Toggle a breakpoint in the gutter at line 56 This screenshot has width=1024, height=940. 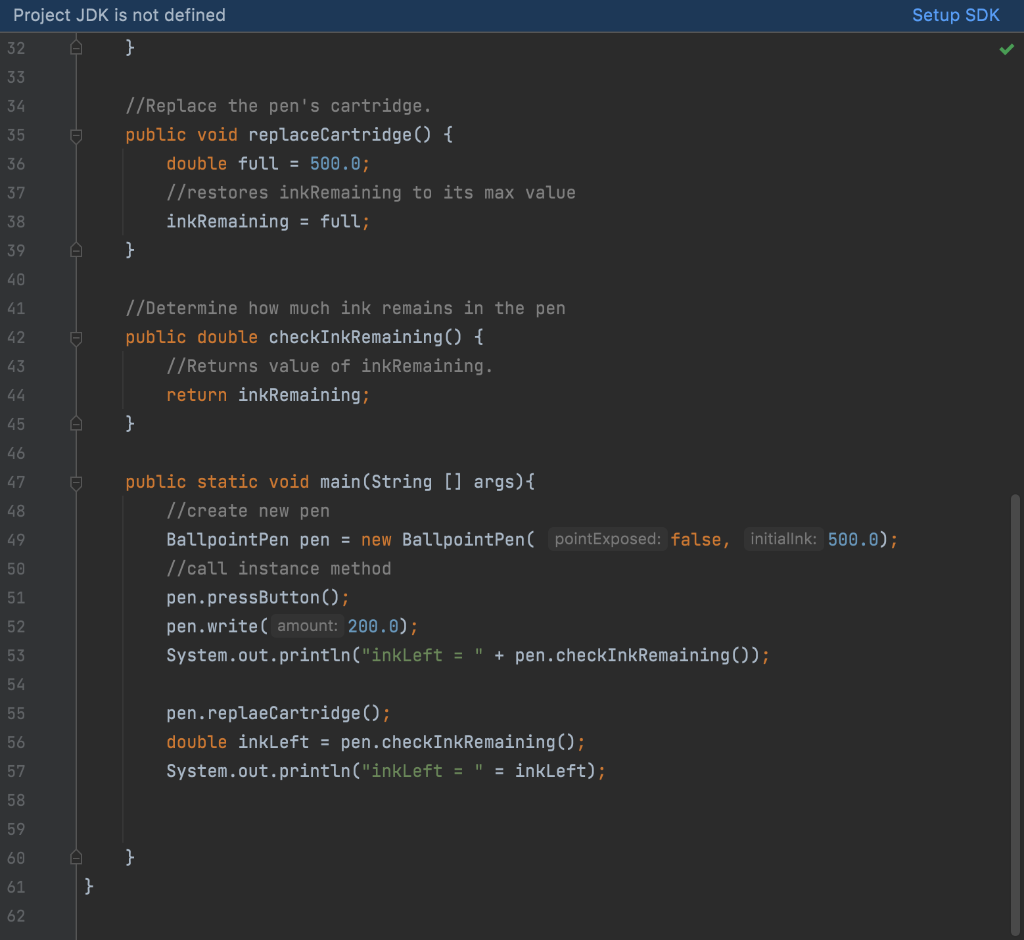coord(50,742)
